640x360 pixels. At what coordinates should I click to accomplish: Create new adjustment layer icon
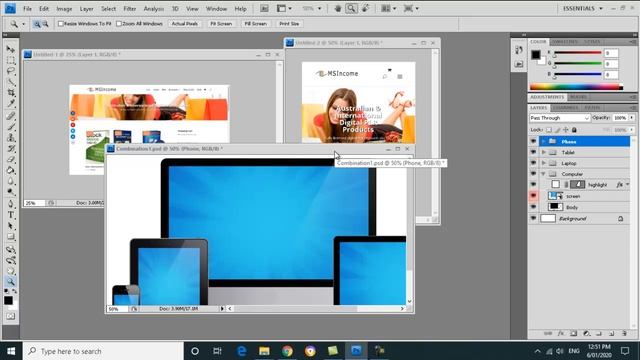point(586,333)
